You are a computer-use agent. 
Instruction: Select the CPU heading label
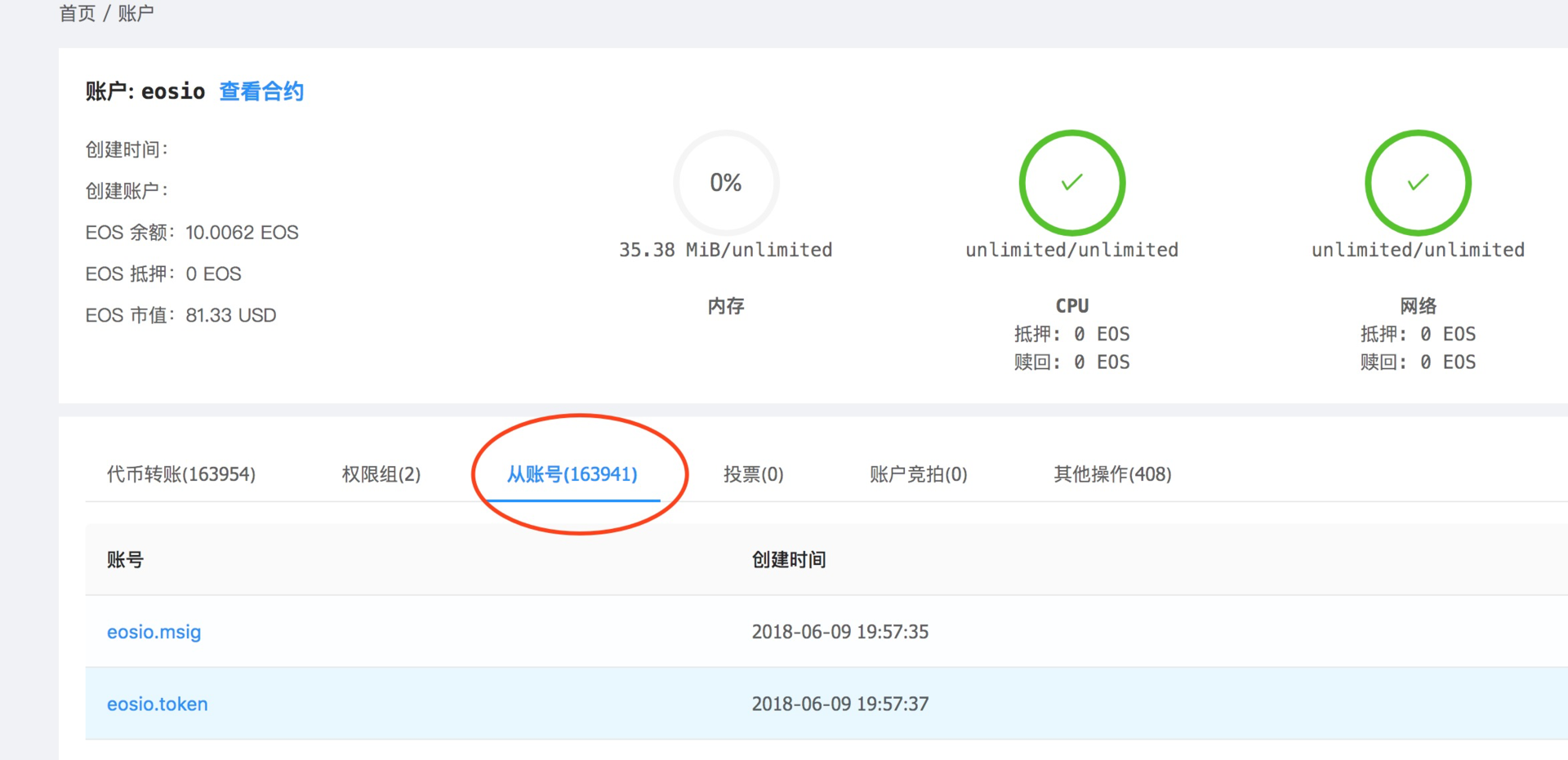click(x=1072, y=306)
